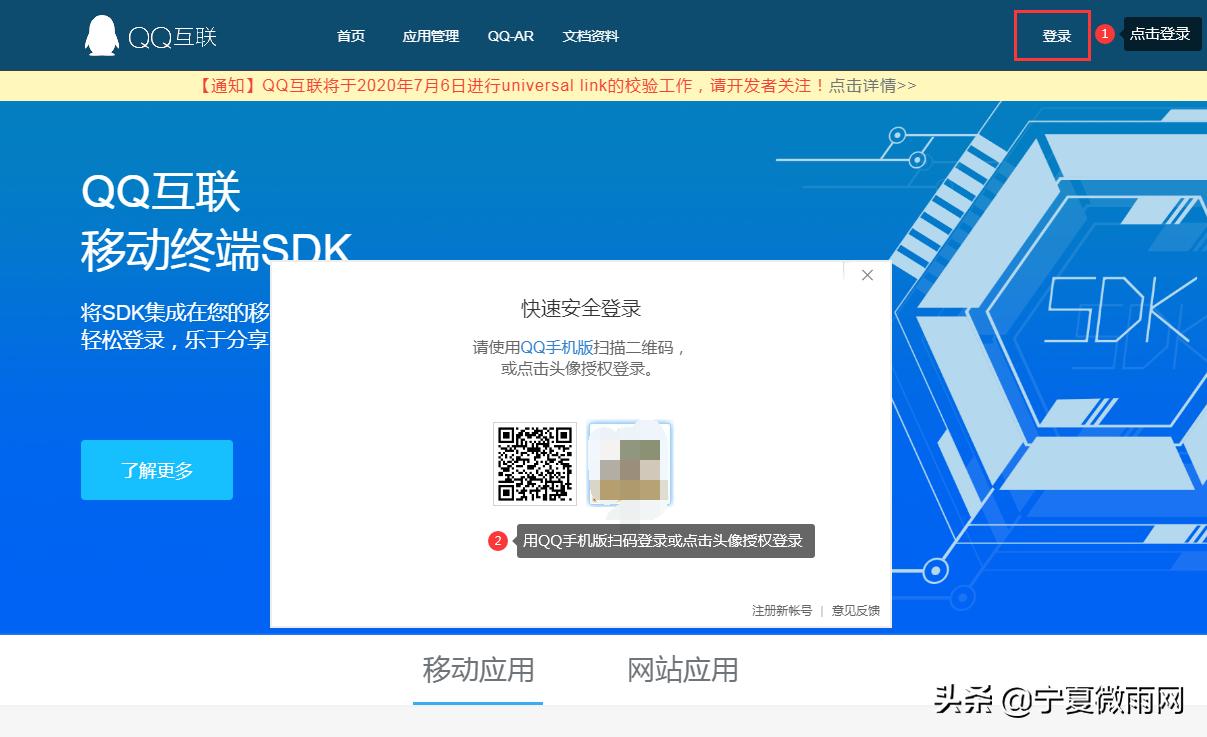Click 意见反馈 to give feedback
Image resolution: width=1207 pixels, height=737 pixels.
pyautogui.click(x=857, y=610)
